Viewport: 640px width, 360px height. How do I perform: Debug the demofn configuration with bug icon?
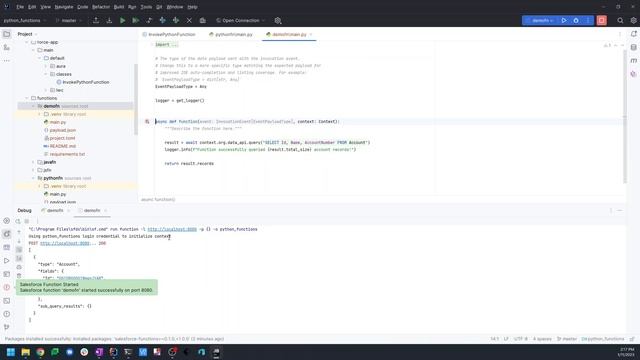pos(576,20)
